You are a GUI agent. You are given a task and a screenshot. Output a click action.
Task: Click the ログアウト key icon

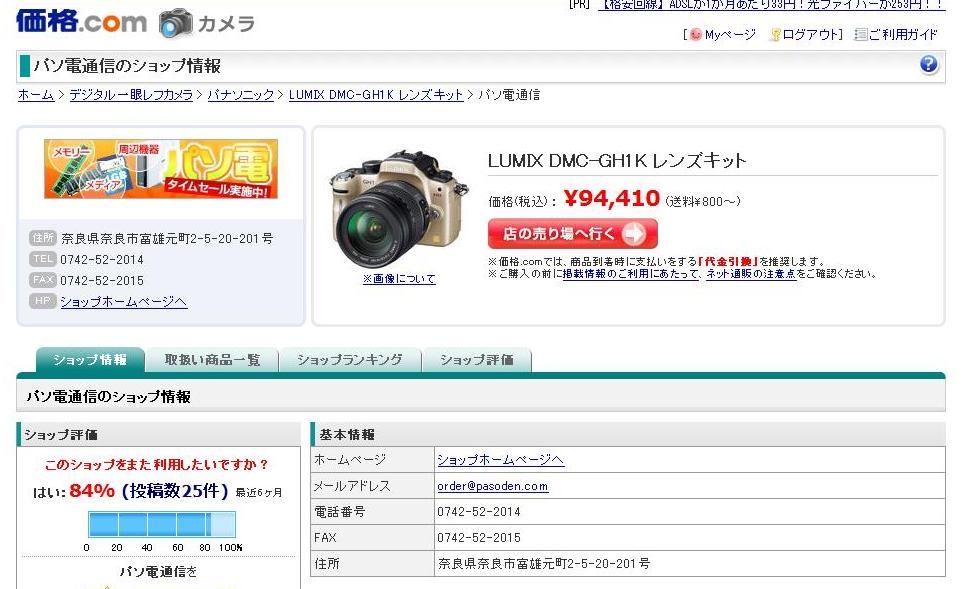[x=775, y=35]
